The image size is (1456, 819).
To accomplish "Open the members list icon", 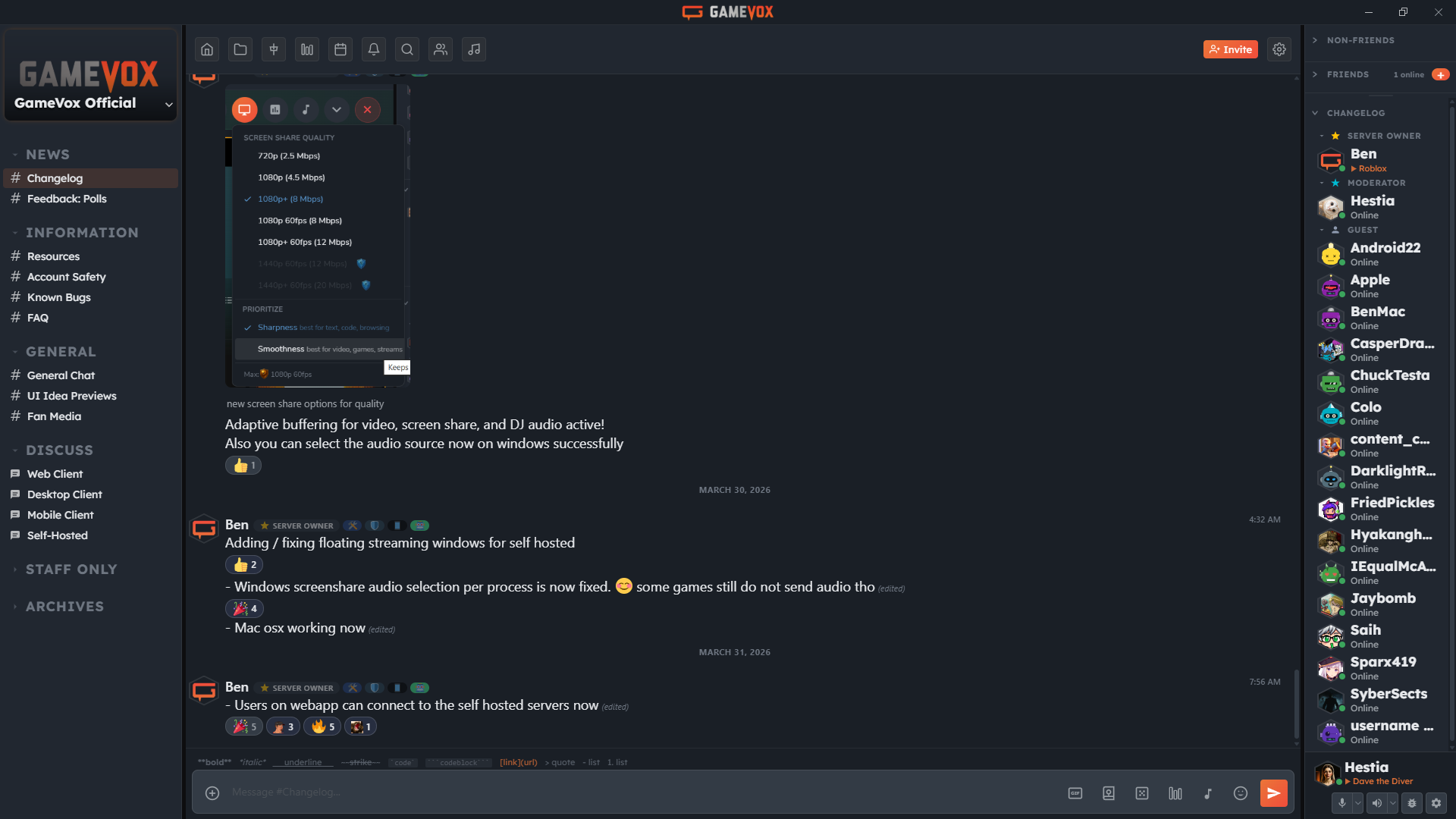I will 441,49.
